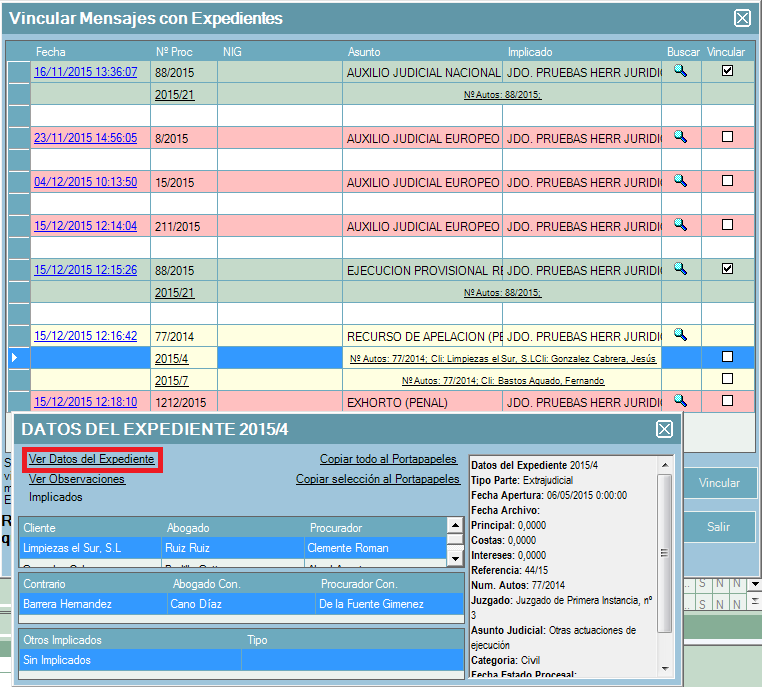Click search magnifier for the 15/12/2015 12:14:04 row
This screenshot has height=687, width=762.
pyautogui.click(x=680, y=225)
